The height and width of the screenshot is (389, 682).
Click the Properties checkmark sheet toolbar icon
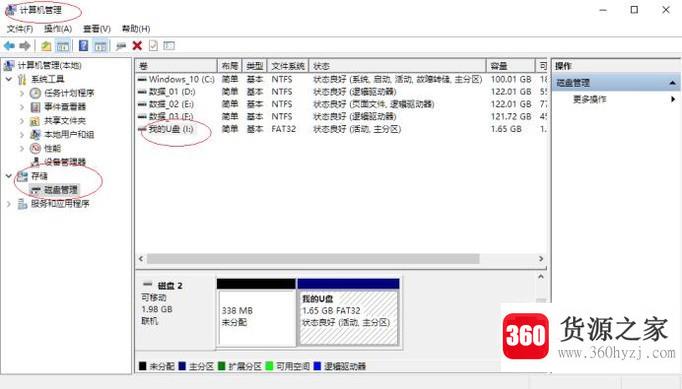(x=153, y=45)
